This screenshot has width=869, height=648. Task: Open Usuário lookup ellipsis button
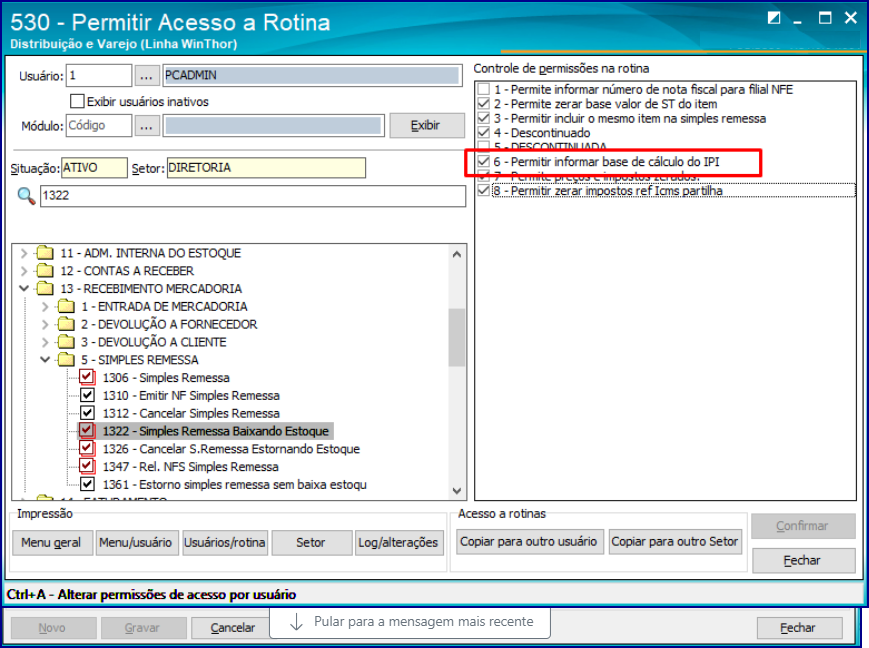click(x=146, y=75)
